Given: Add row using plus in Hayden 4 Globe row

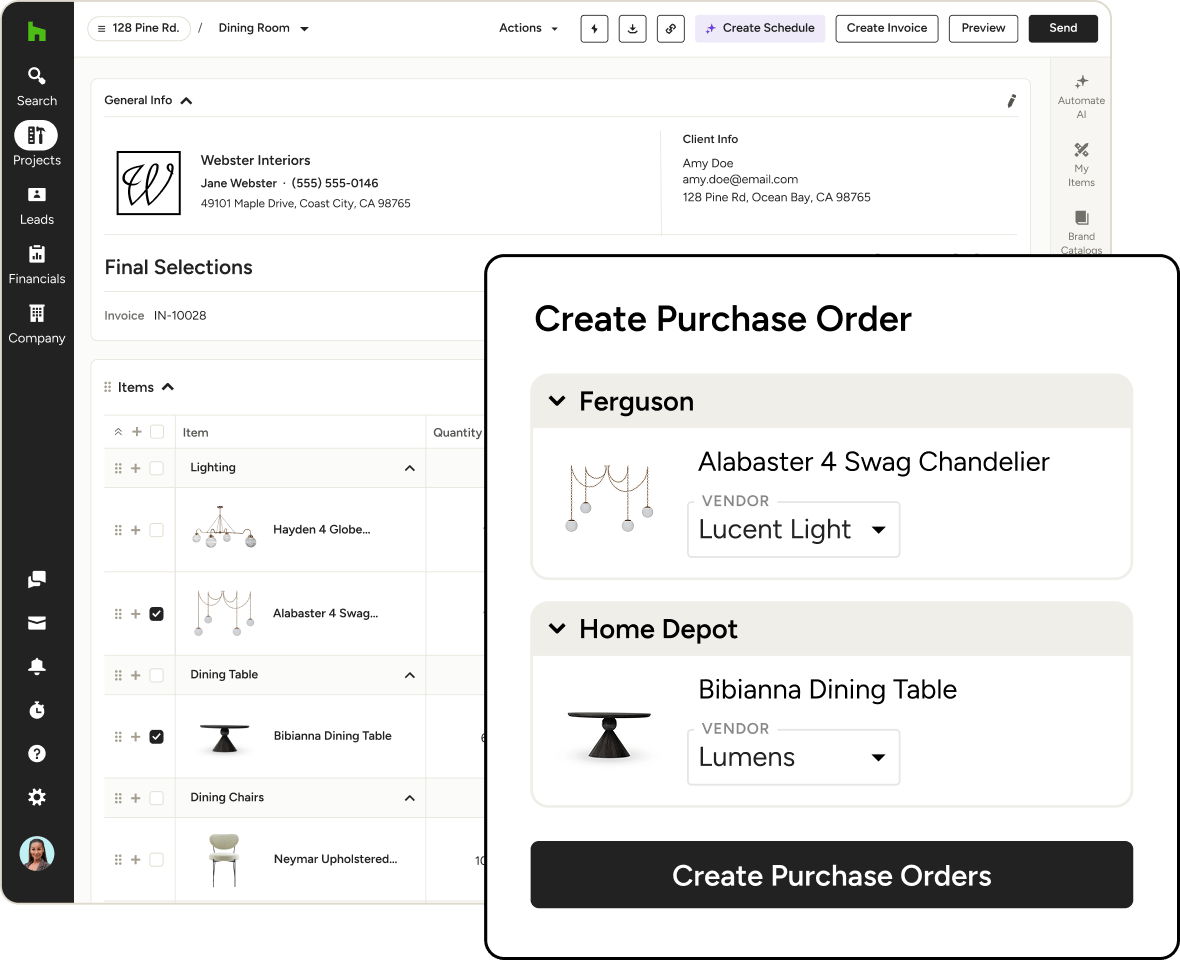Looking at the screenshot, I should pyautogui.click(x=135, y=530).
